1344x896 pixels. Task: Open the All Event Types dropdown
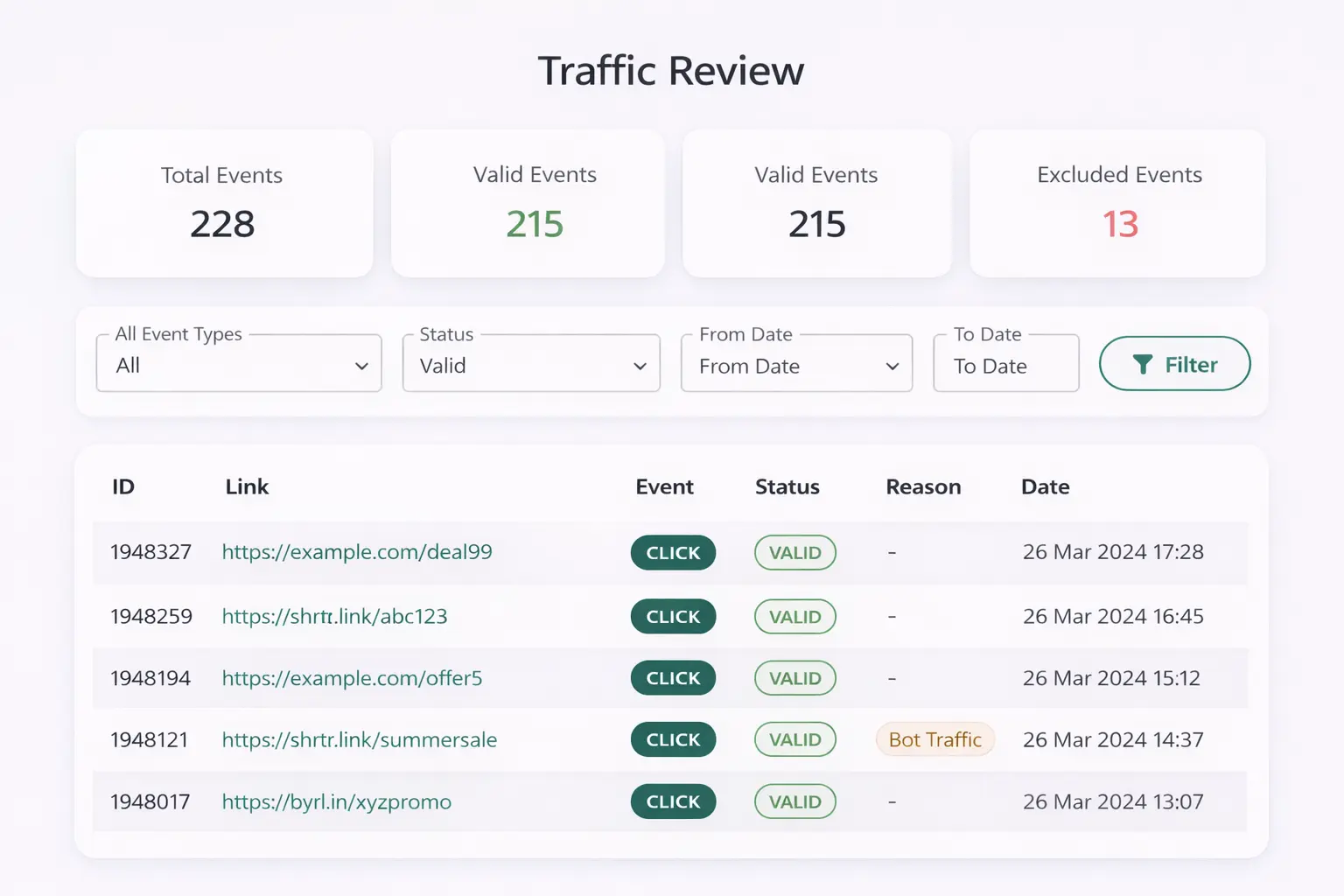238,364
